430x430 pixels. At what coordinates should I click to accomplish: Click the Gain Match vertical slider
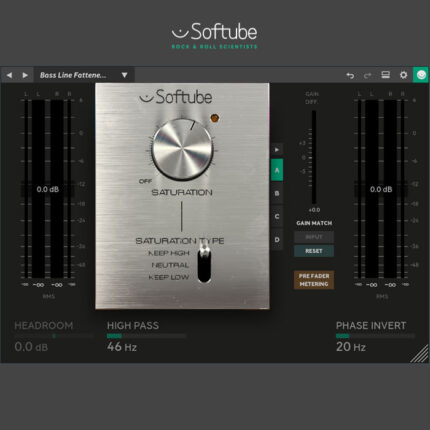314,157
